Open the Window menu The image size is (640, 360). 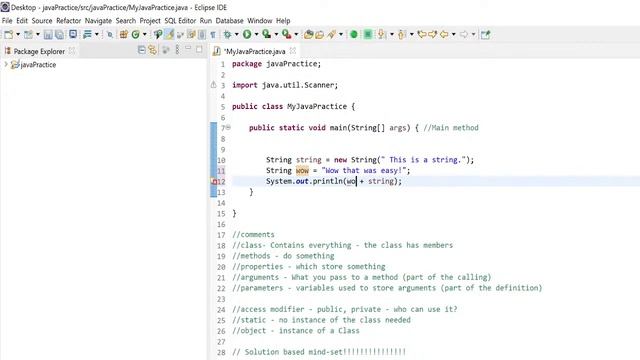[260, 20]
